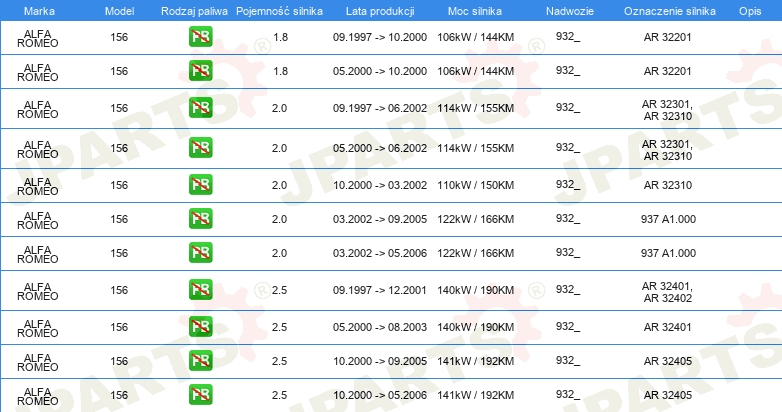Click petrol fuel icon in 09.1997 -> 10.2000 row
This screenshot has width=782, height=412.
pyautogui.click(x=200, y=37)
